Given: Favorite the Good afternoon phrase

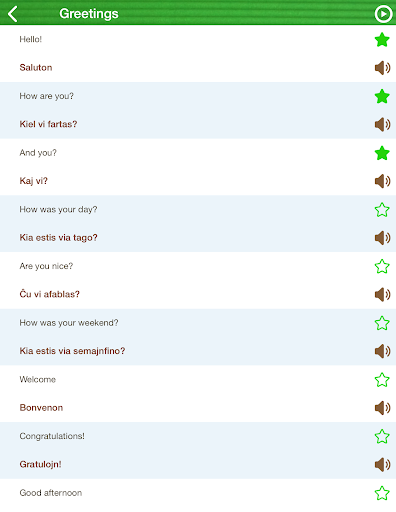Looking at the screenshot, I should [382, 493].
